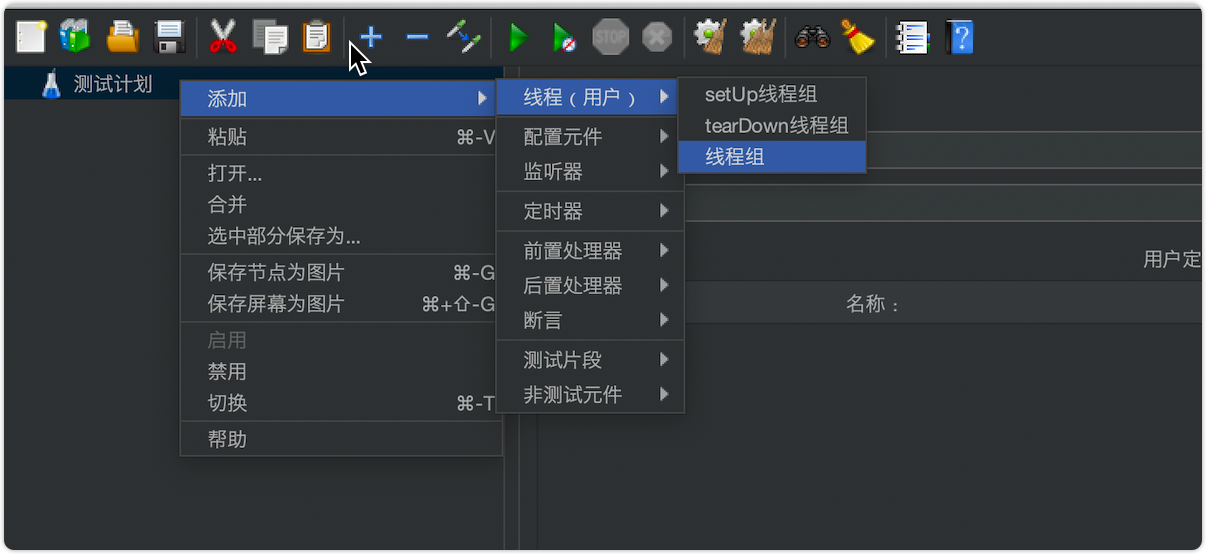
Task: Choose 选中部分保存为... menu entry
Action: [x=339, y=236]
